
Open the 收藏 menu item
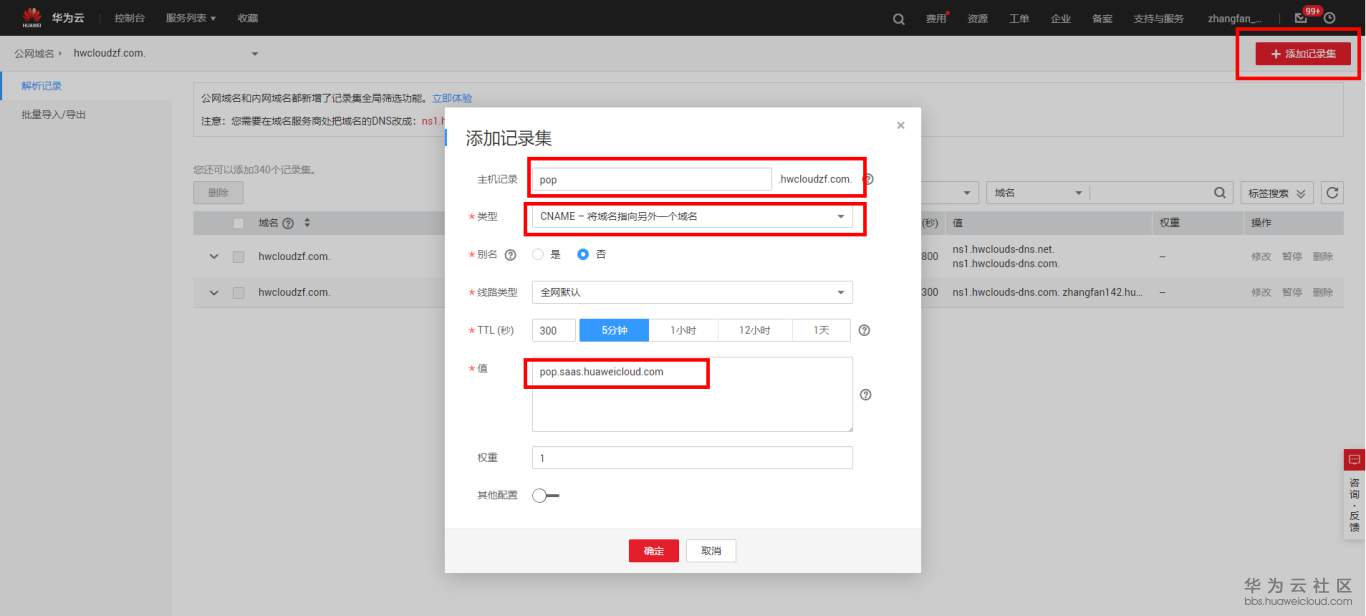[x=247, y=18]
